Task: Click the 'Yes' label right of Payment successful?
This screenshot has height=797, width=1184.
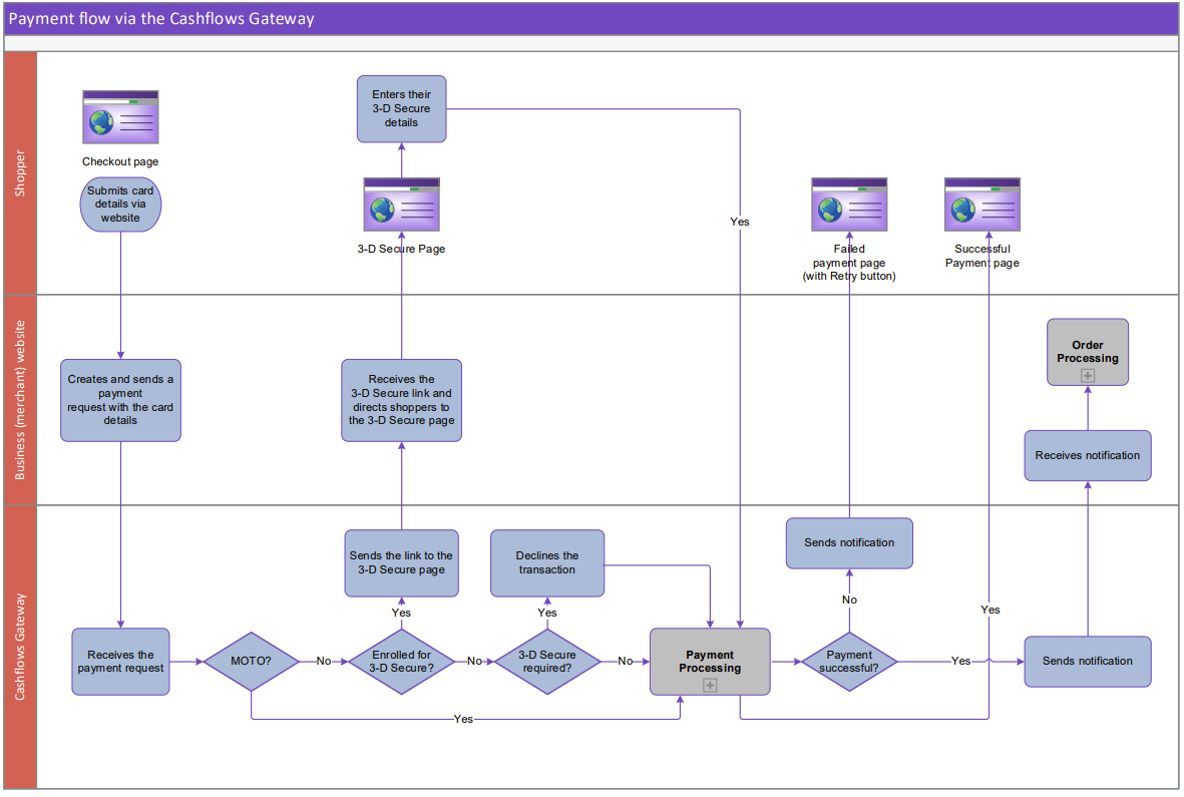Action: click(960, 661)
